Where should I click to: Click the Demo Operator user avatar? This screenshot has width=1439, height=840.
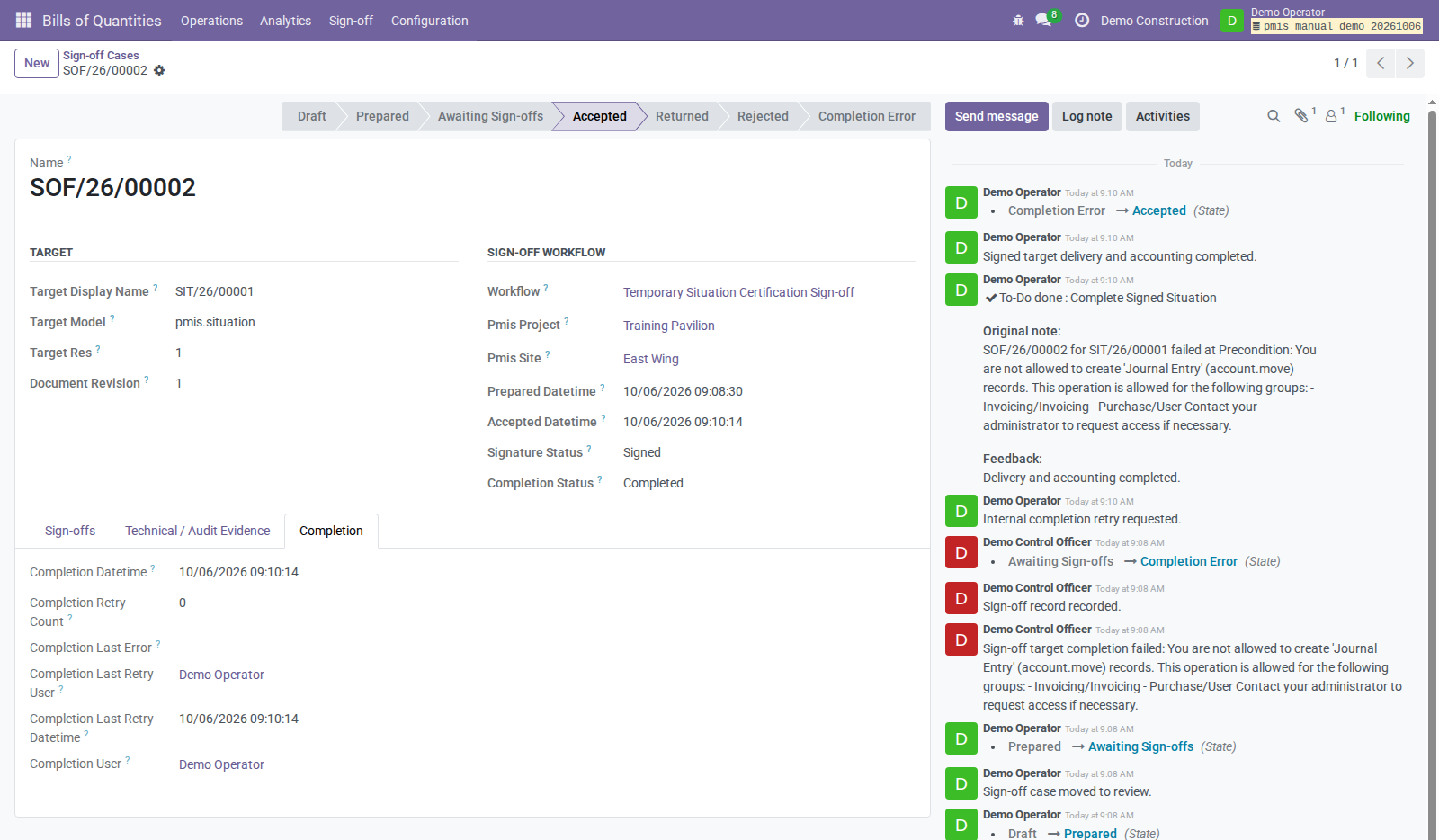tap(1232, 20)
